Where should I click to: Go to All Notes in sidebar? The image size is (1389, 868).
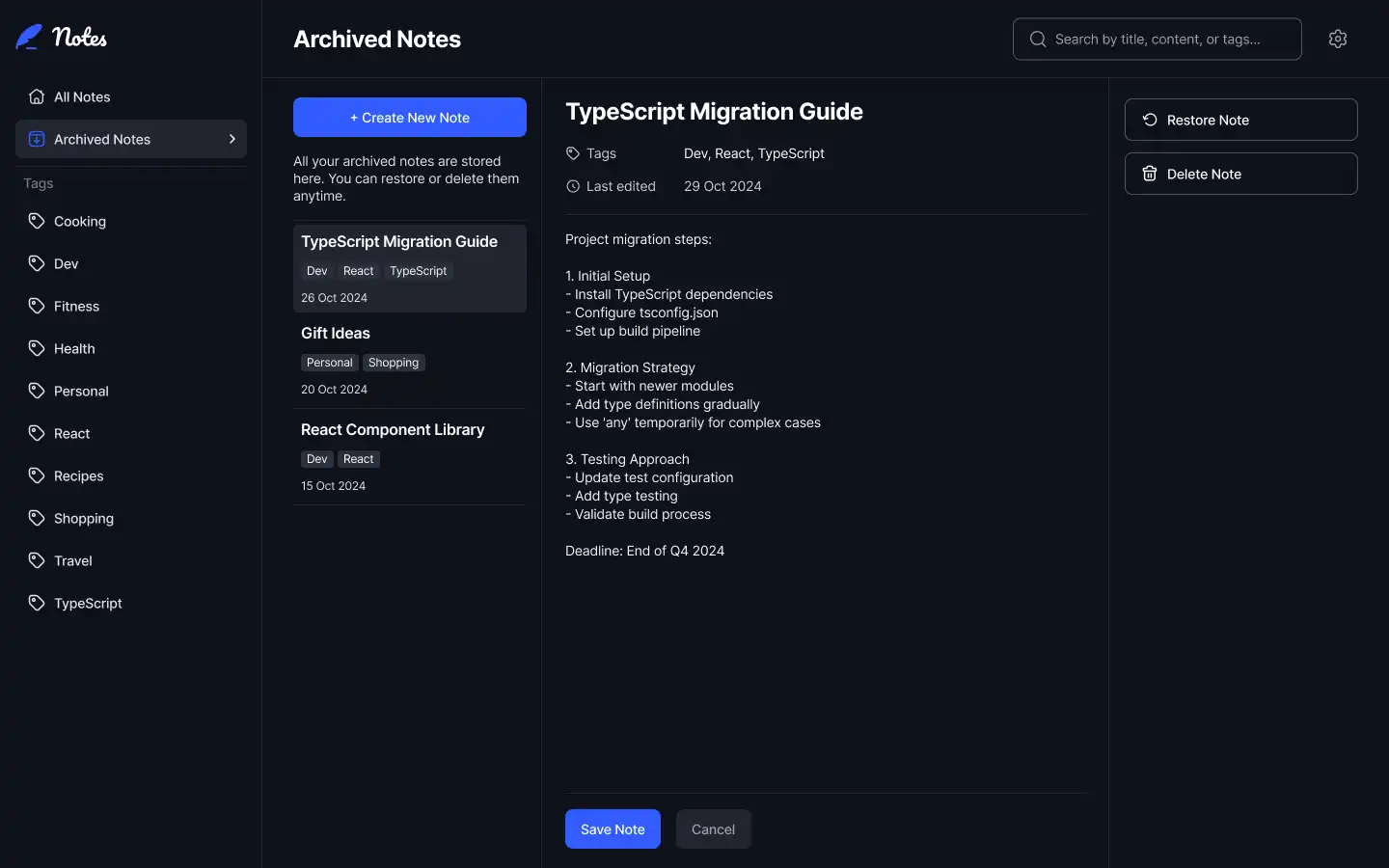[x=82, y=96]
